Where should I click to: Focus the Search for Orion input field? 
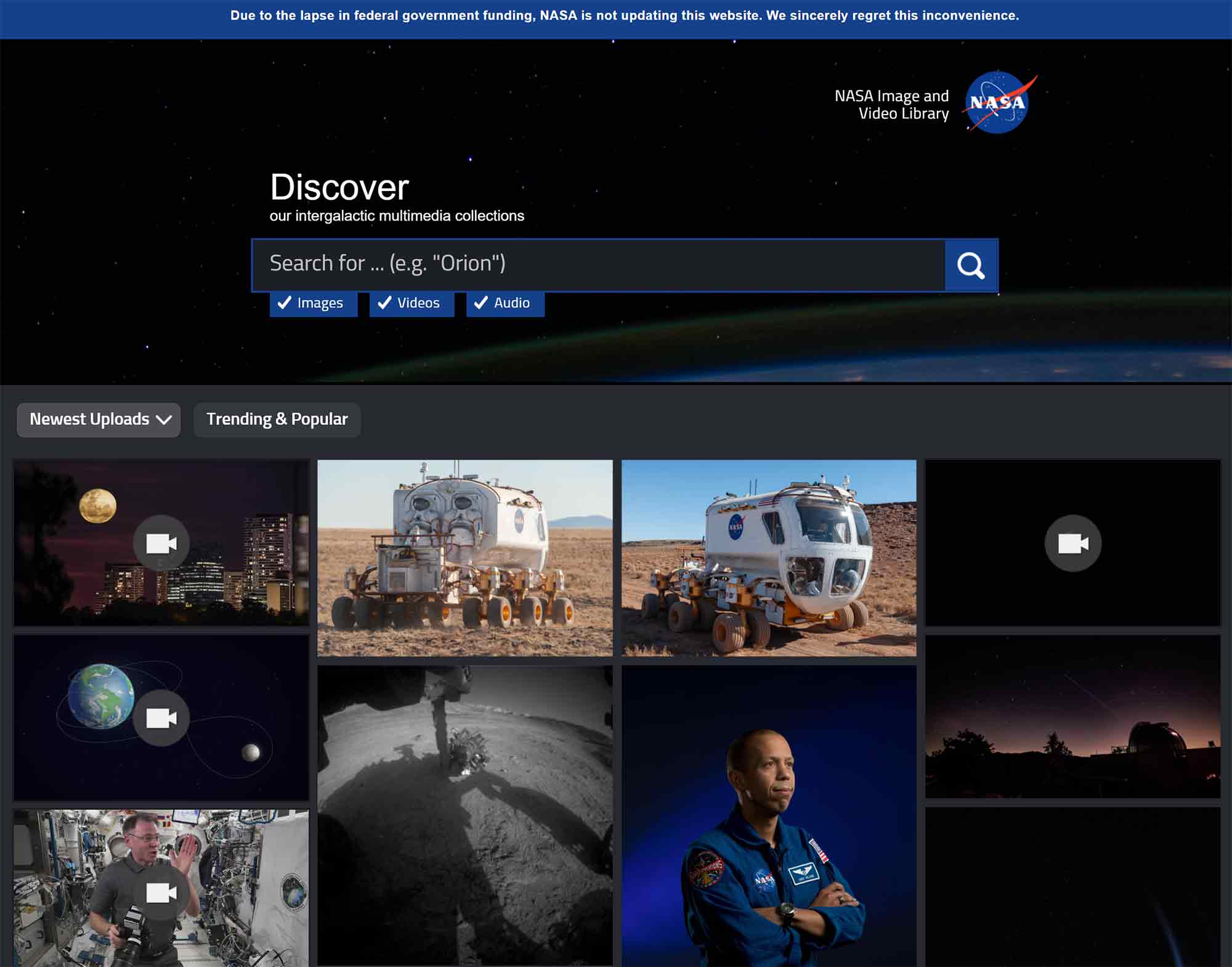(598, 264)
